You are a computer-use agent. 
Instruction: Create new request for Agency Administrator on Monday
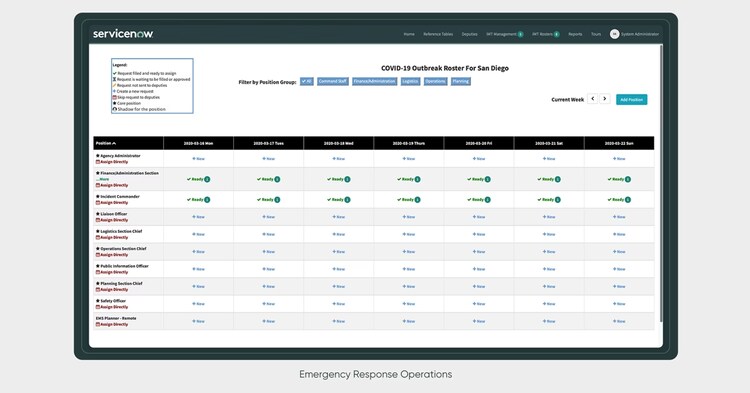coord(199,159)
